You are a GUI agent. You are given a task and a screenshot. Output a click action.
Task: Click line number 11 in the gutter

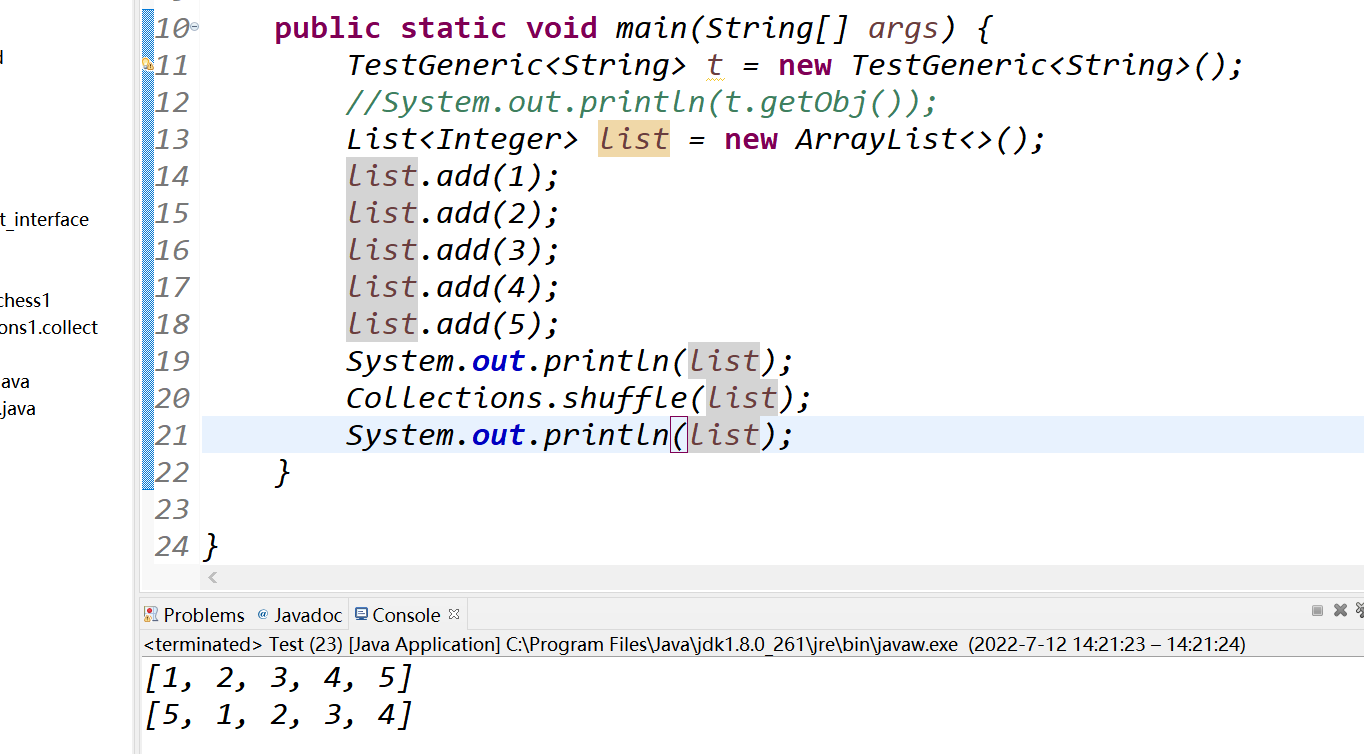click(x=172, y=65)
